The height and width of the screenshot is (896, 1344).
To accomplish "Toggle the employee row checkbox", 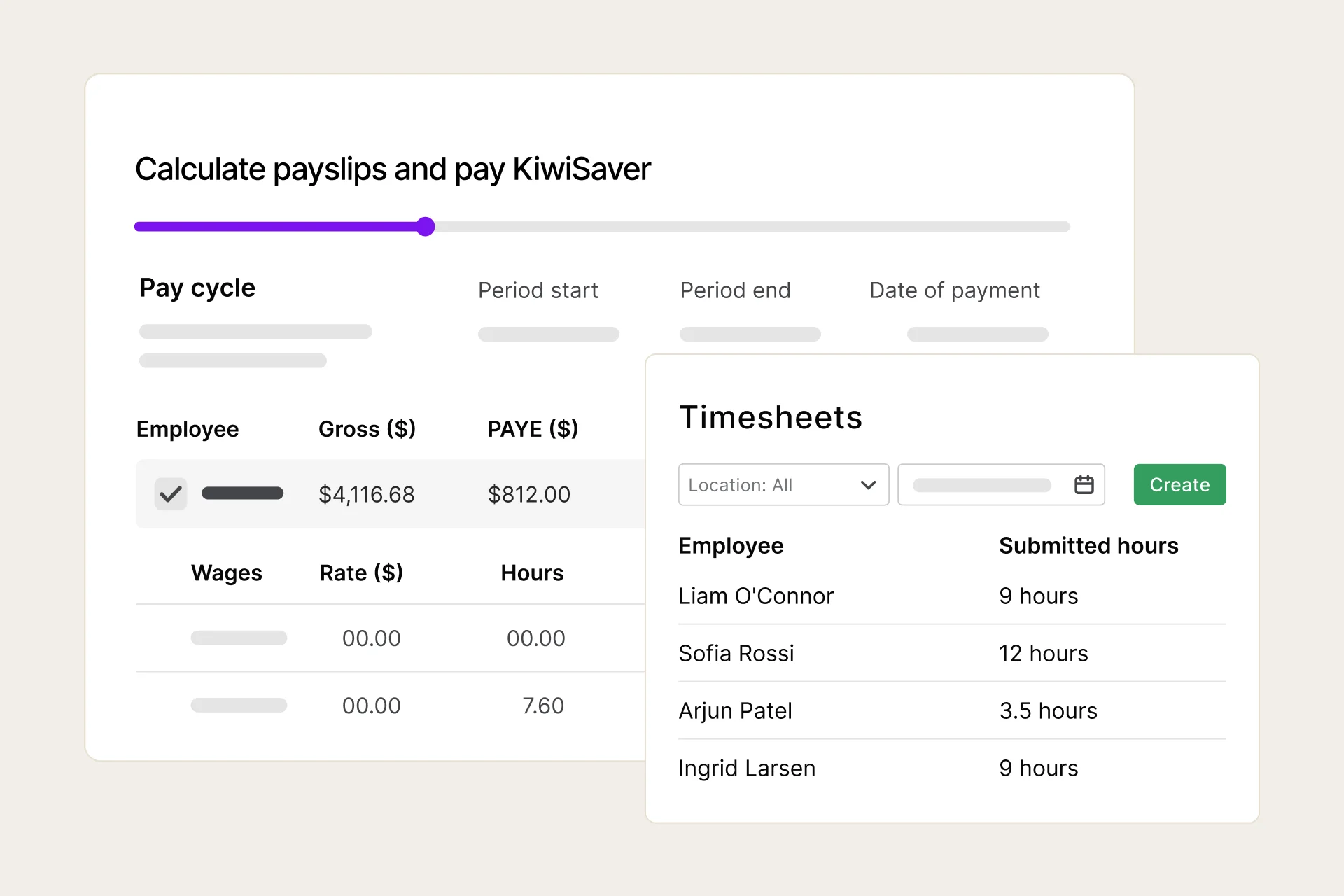I will (x=171, y=494).
